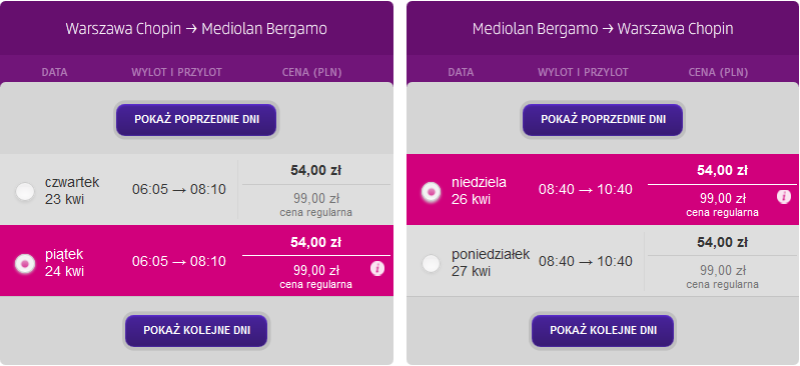Click Mediolan Bergamo → Warszawa Chopin header
800x366 pixels.
tap(603, 29)
